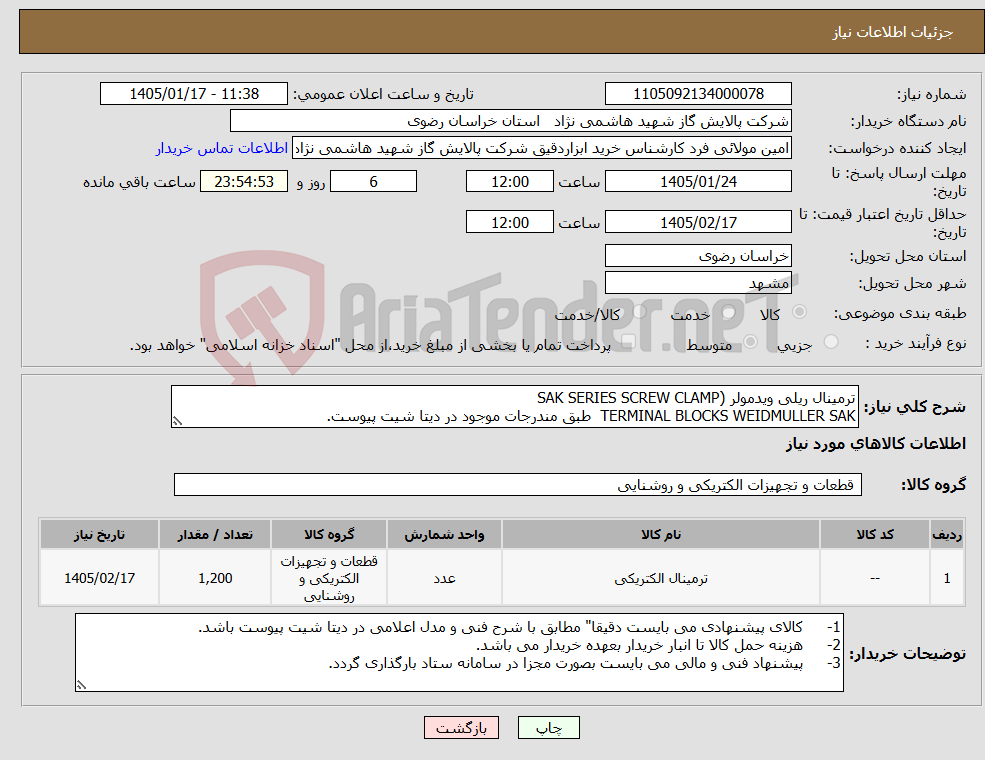Click the need number field 1105092134000078
Screen dimensions: 985x760
698,94
